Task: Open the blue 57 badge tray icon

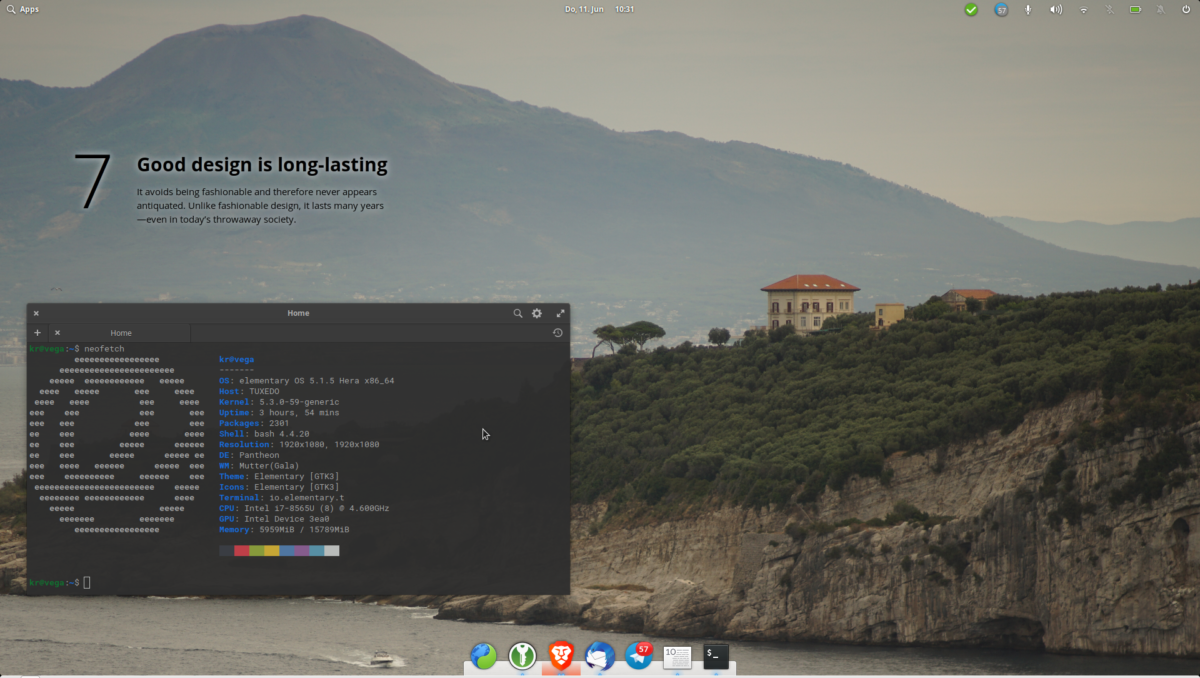Action: (x=1001, y=9)
